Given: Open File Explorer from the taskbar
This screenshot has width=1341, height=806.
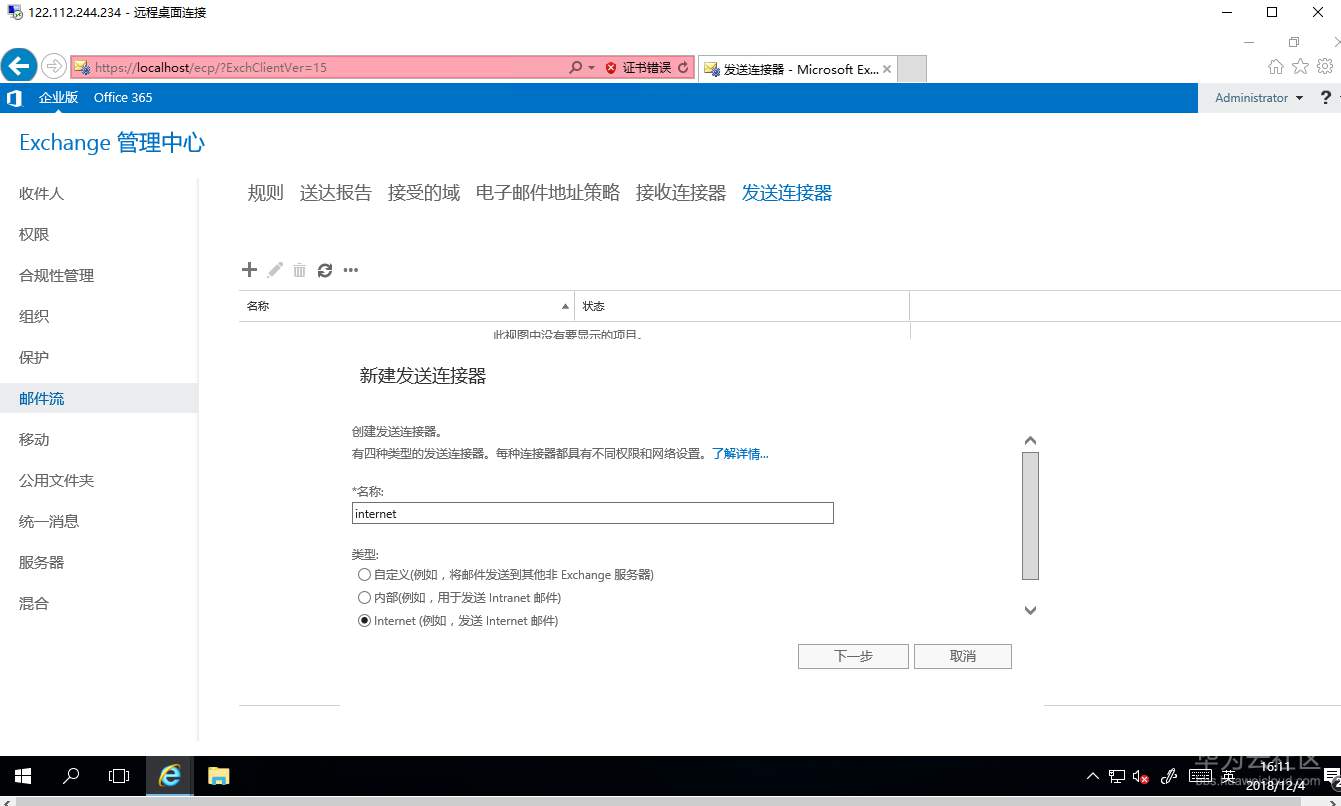Looking at the screenshot, I should (x=218, y=776).
